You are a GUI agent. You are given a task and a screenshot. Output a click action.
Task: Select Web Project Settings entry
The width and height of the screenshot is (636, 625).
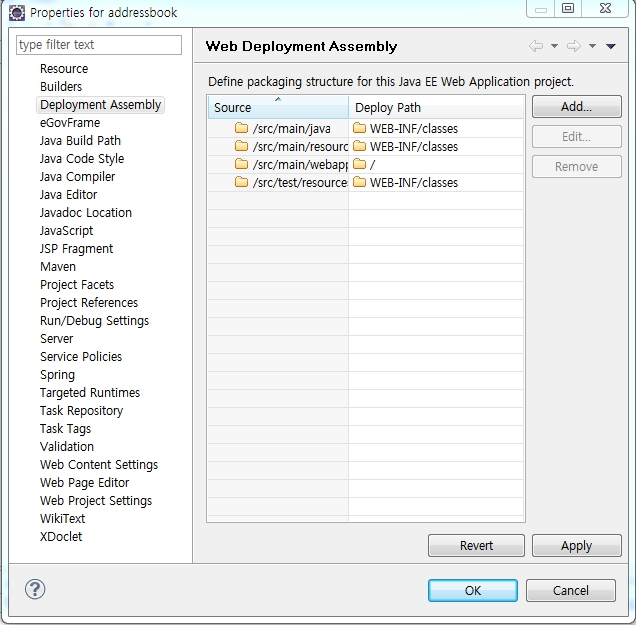(x=96, y=501)
